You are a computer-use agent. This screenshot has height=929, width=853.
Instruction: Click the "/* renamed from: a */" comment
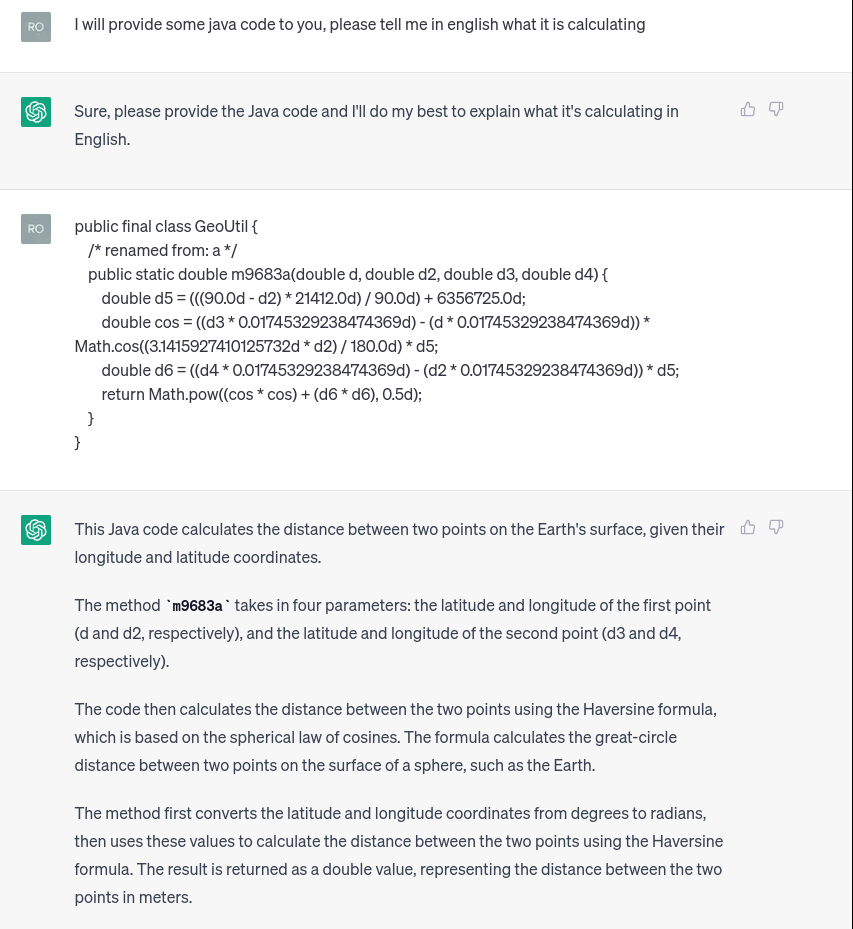pyautogui.click(x=162, y=250)
